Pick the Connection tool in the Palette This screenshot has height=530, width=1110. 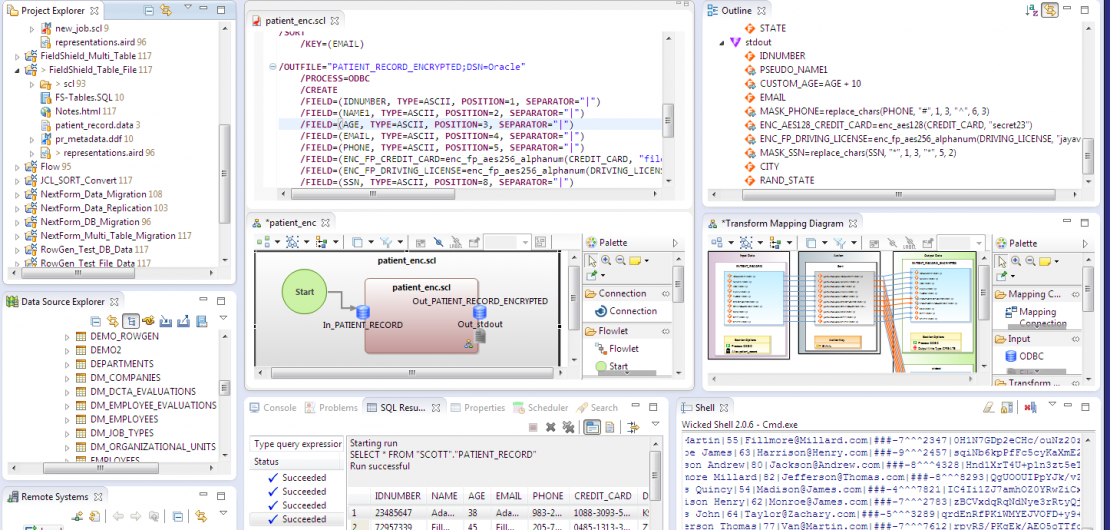pos(626,311)
